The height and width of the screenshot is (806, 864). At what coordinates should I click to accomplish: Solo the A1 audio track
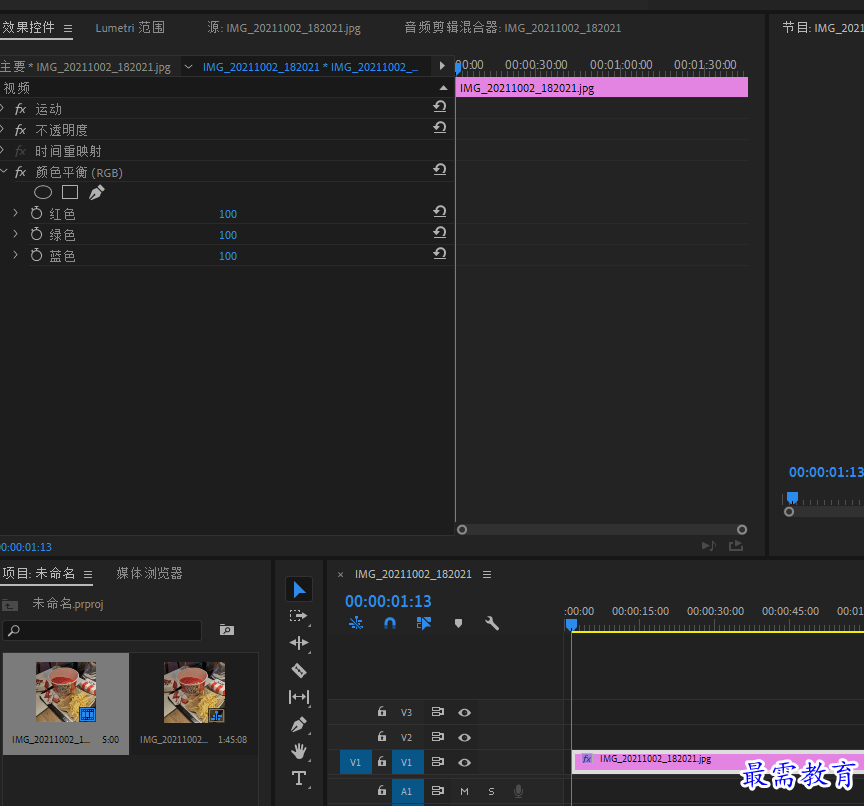pyautogui.click(x=491, y=791)
